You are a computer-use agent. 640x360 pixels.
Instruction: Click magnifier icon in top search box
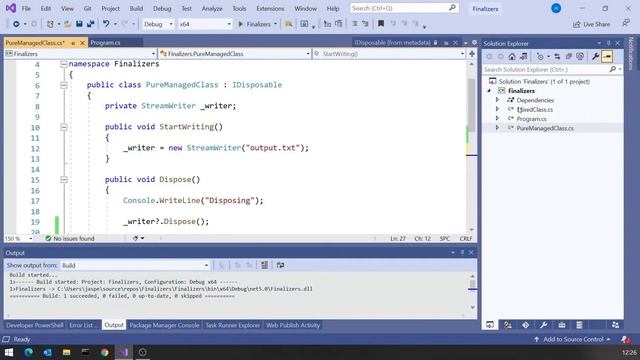pyautogui.click(x=452, y=8)
